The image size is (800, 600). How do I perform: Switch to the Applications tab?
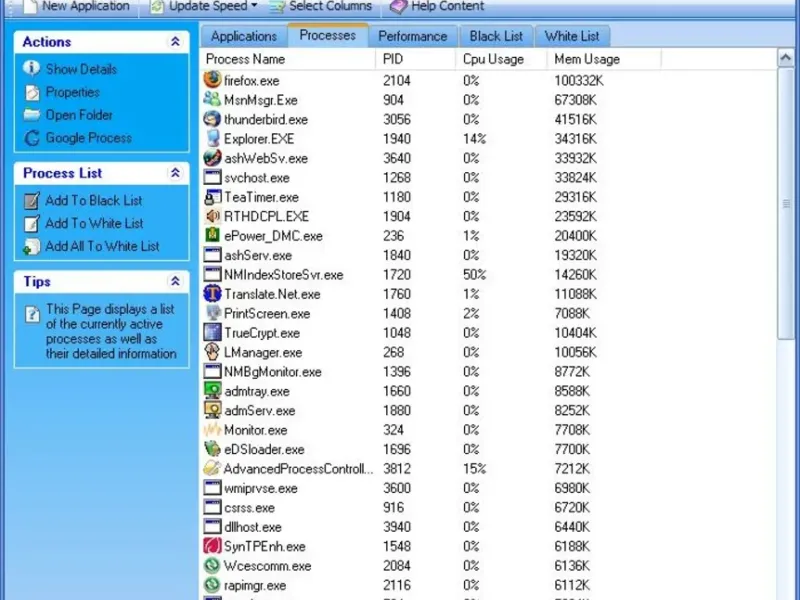point(244,36)
